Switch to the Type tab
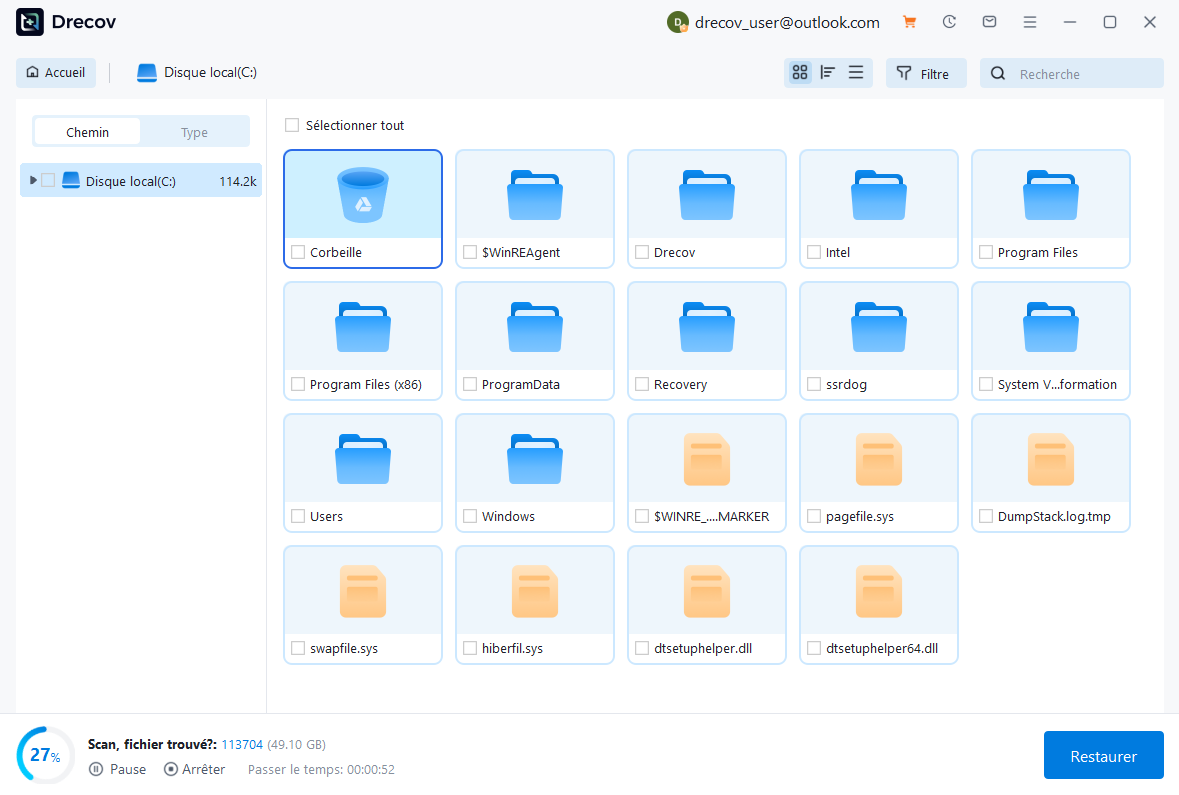Screen dimensions: 1179x795 194,132
